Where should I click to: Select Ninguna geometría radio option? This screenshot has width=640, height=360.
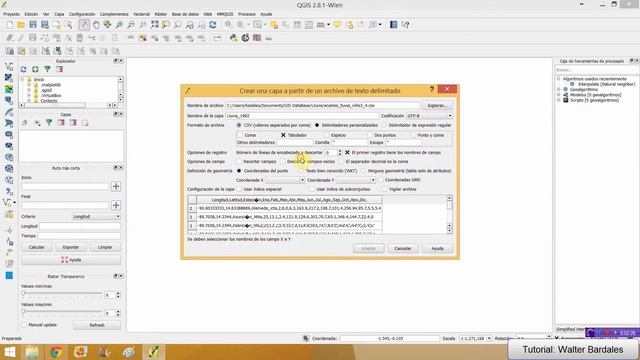point(364,171)
